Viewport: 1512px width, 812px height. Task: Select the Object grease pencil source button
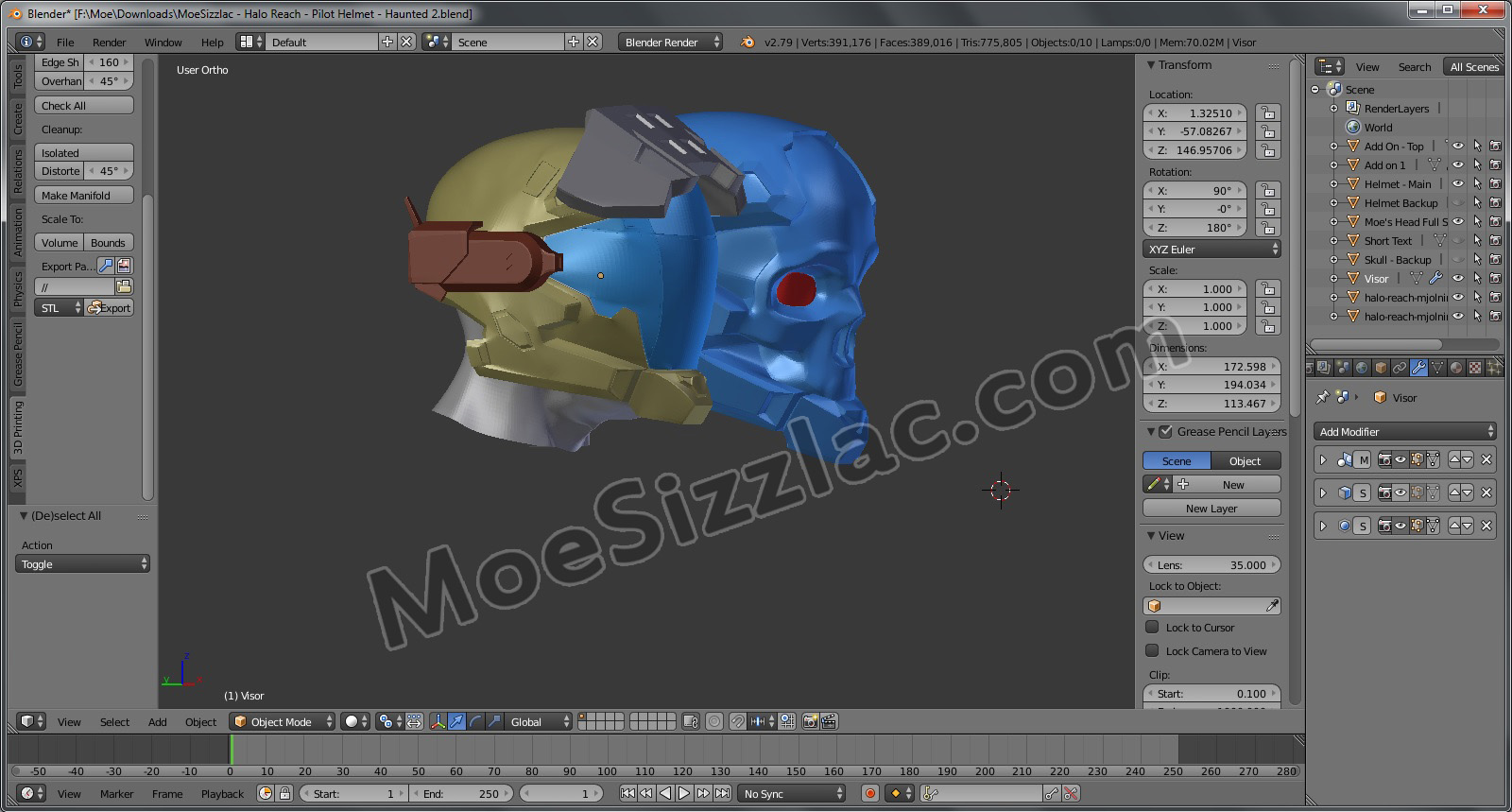[1246, 460]
